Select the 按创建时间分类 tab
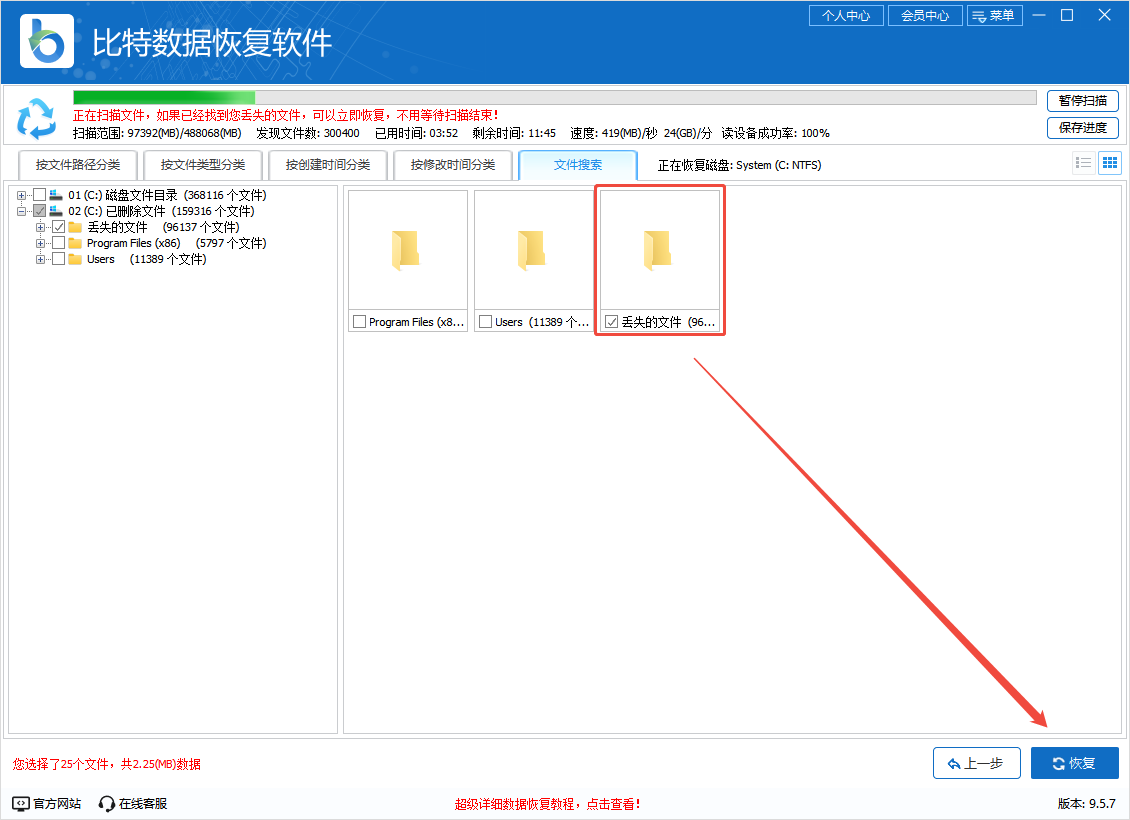Viewport: 1130px width, 820px height. tap(328, 164)
